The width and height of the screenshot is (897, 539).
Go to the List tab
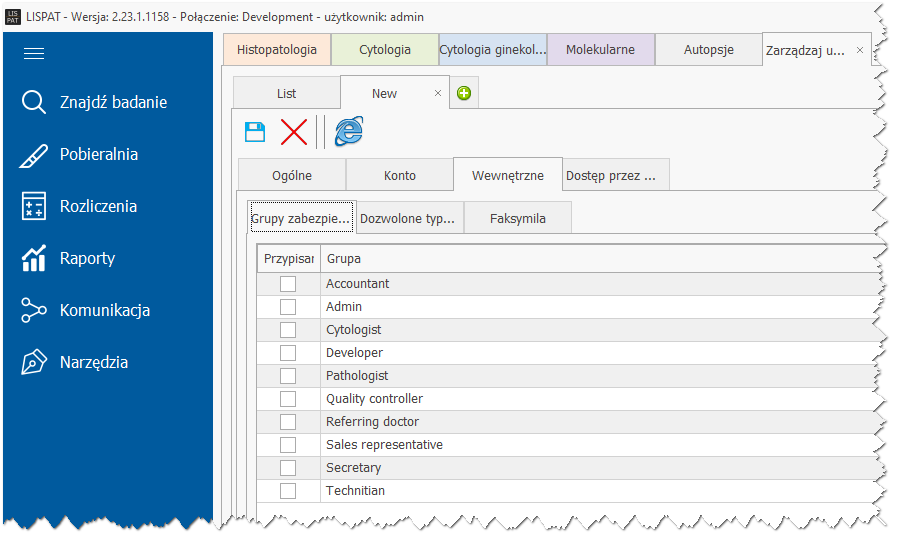(x=287, y=93)
